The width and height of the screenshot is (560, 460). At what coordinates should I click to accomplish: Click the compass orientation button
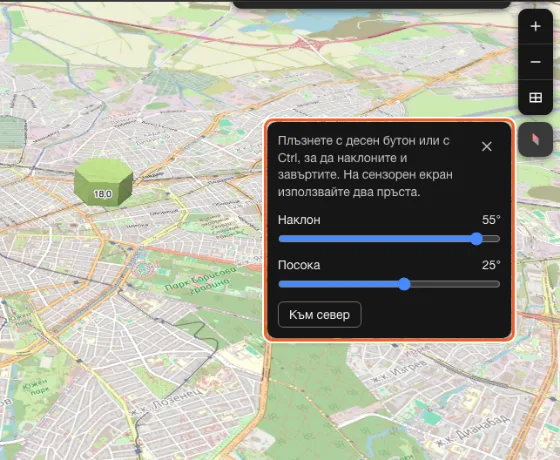(535, 140)
